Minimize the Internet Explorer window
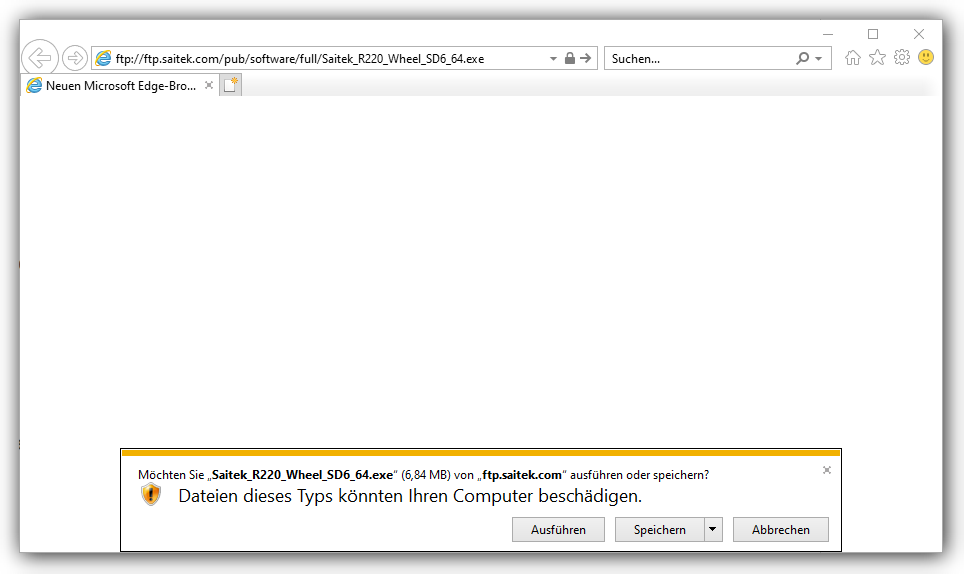 coord(828,34)
